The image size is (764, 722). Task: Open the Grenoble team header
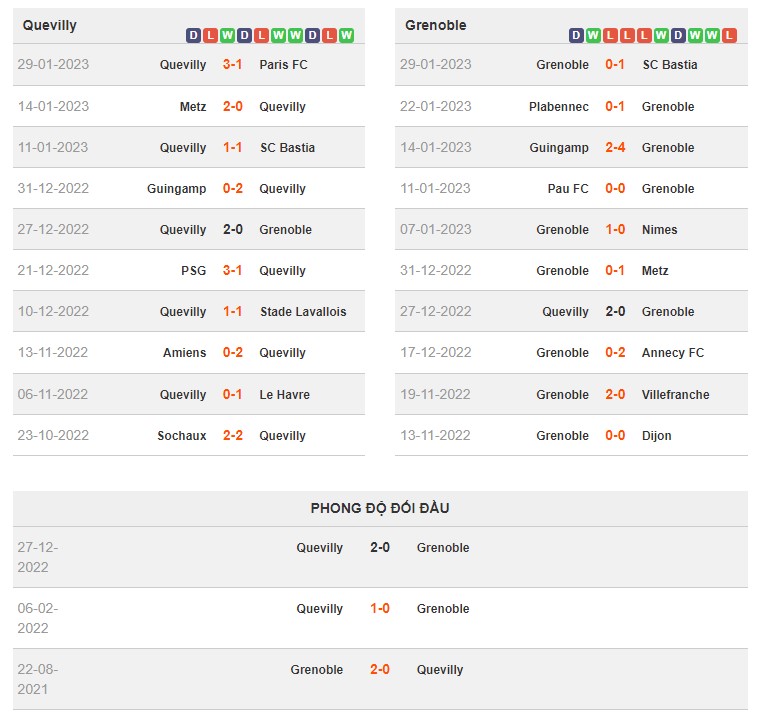coord(435,25)
